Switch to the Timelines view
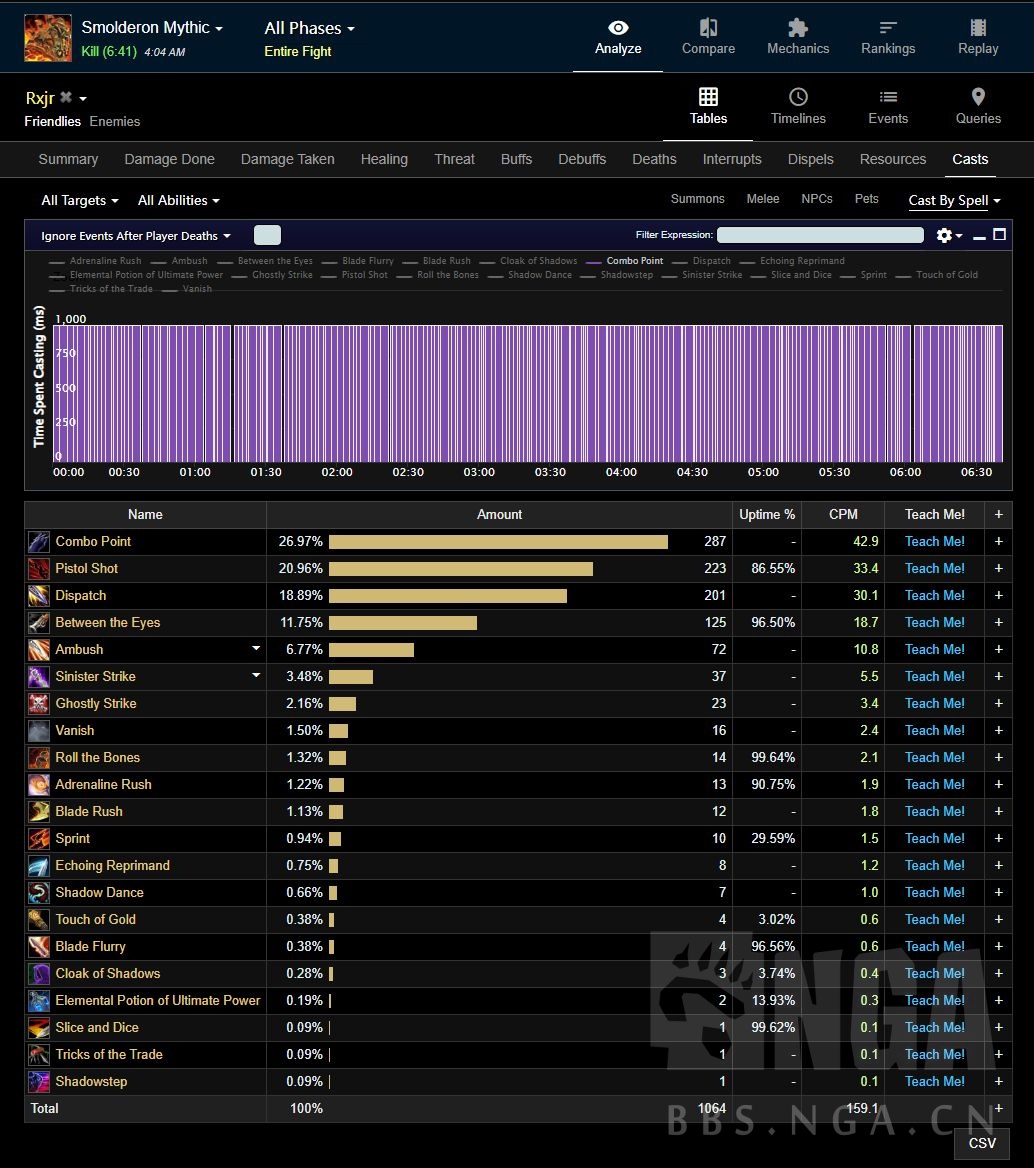This screenshot has height=1168, width=1034. (798, 107)
